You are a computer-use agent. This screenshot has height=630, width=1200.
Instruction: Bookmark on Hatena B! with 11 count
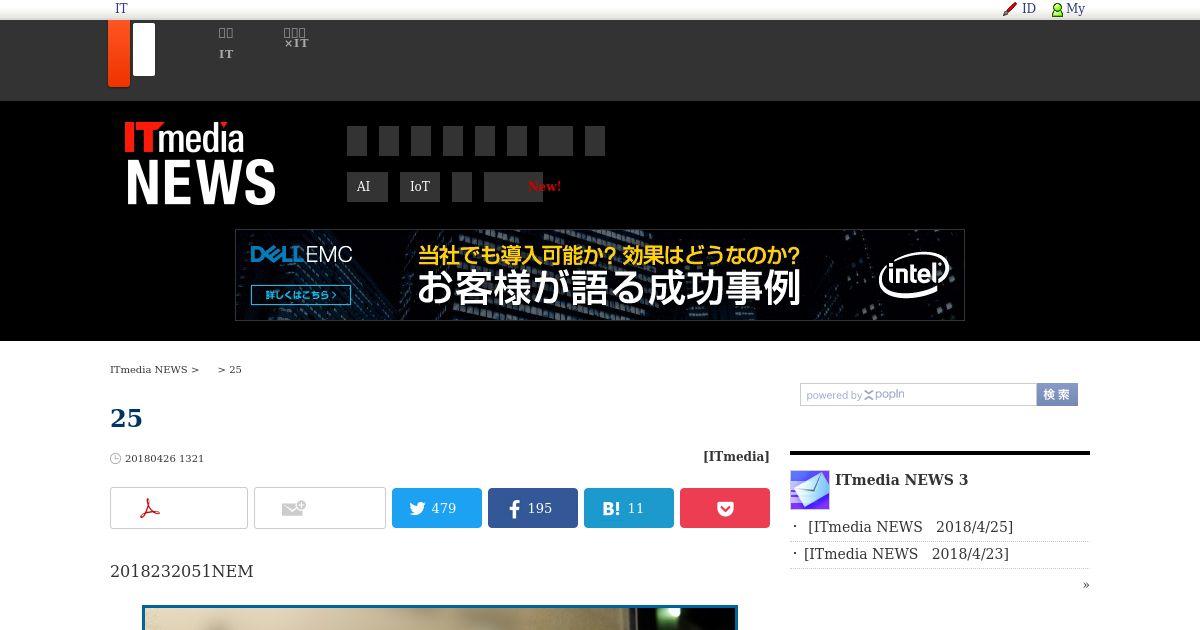pyautogui.click(x=629, y=508)
